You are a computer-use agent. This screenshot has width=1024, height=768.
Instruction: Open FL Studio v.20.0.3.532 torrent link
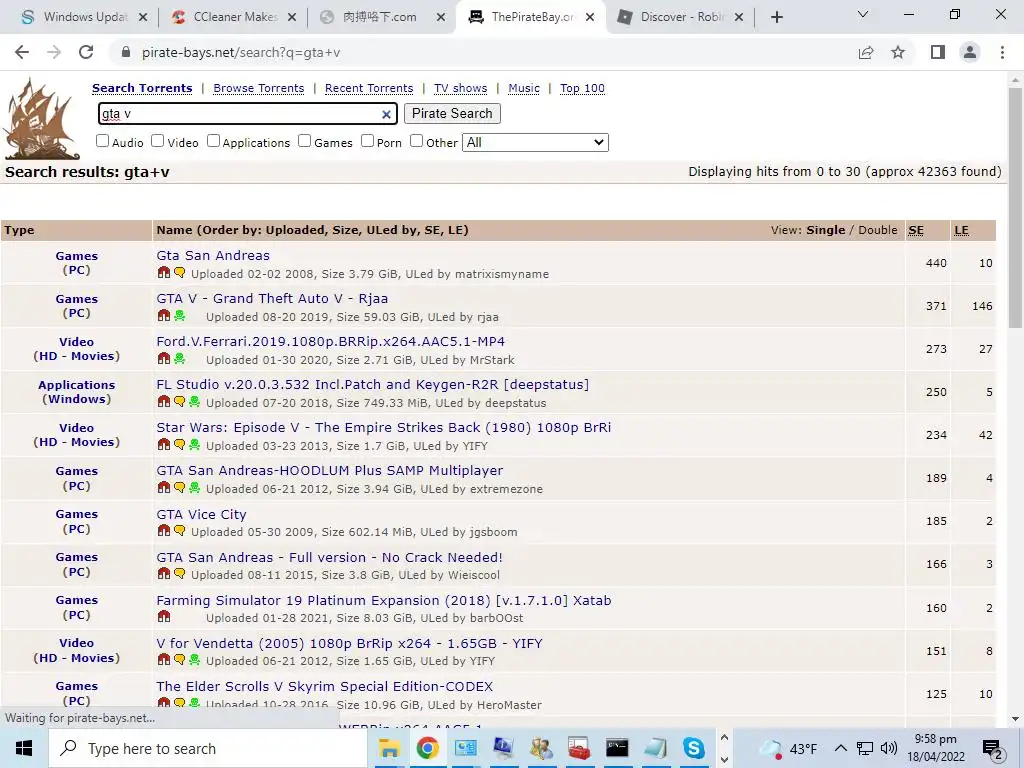(x=372, y=385)
